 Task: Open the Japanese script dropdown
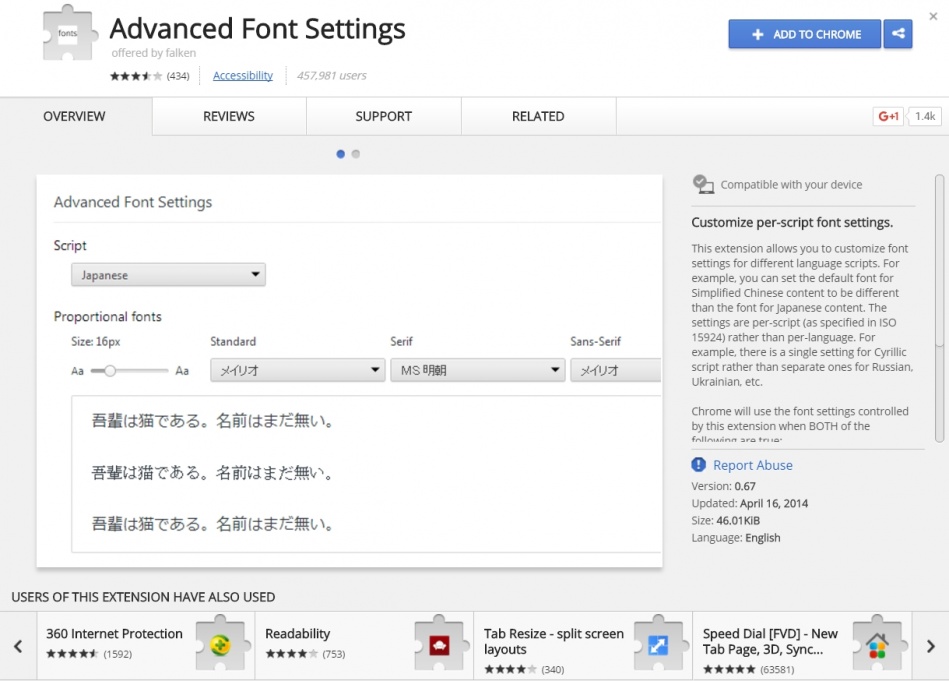tap(168, 275)
